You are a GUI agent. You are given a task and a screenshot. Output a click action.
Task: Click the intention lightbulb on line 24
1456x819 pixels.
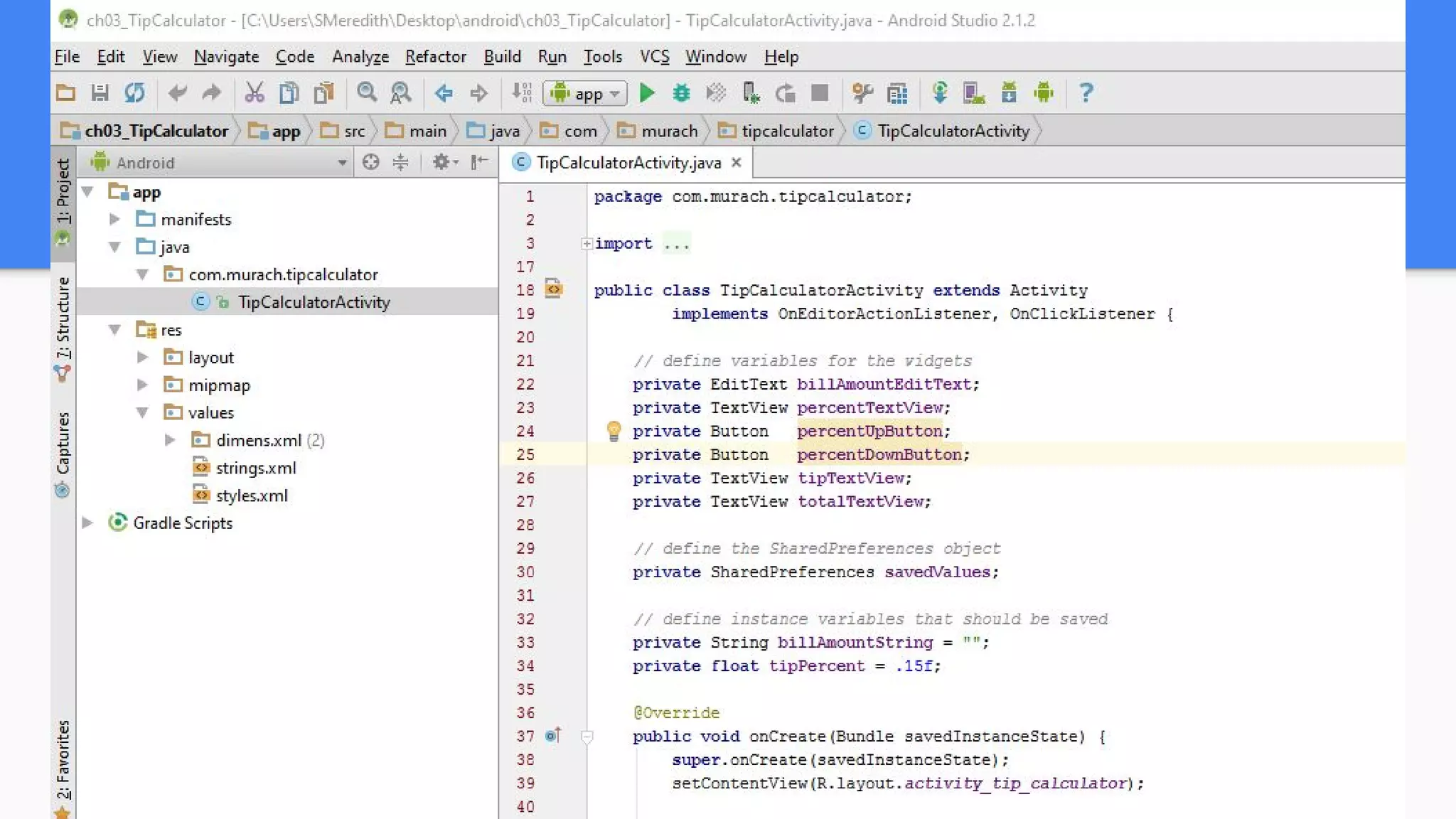point(613,431)
